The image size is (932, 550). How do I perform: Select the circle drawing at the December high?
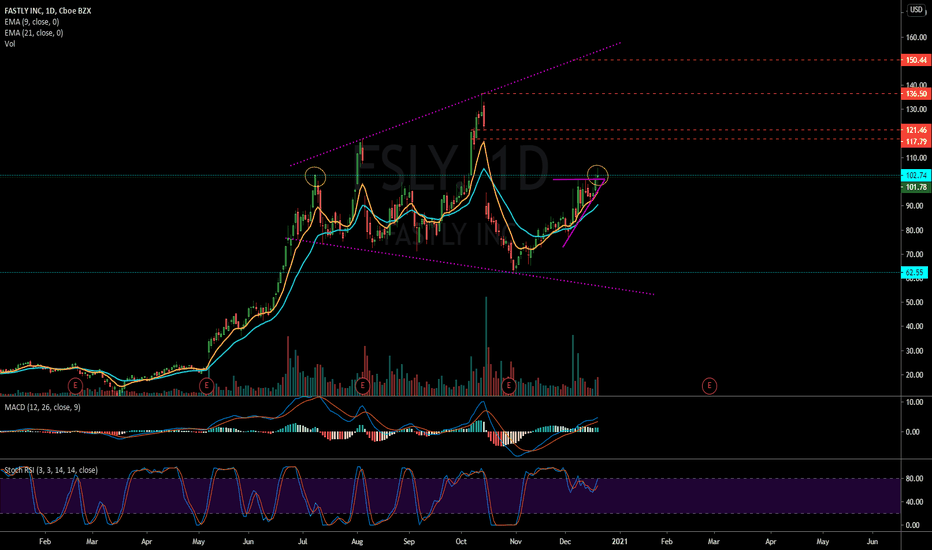[x=597, y=174]
